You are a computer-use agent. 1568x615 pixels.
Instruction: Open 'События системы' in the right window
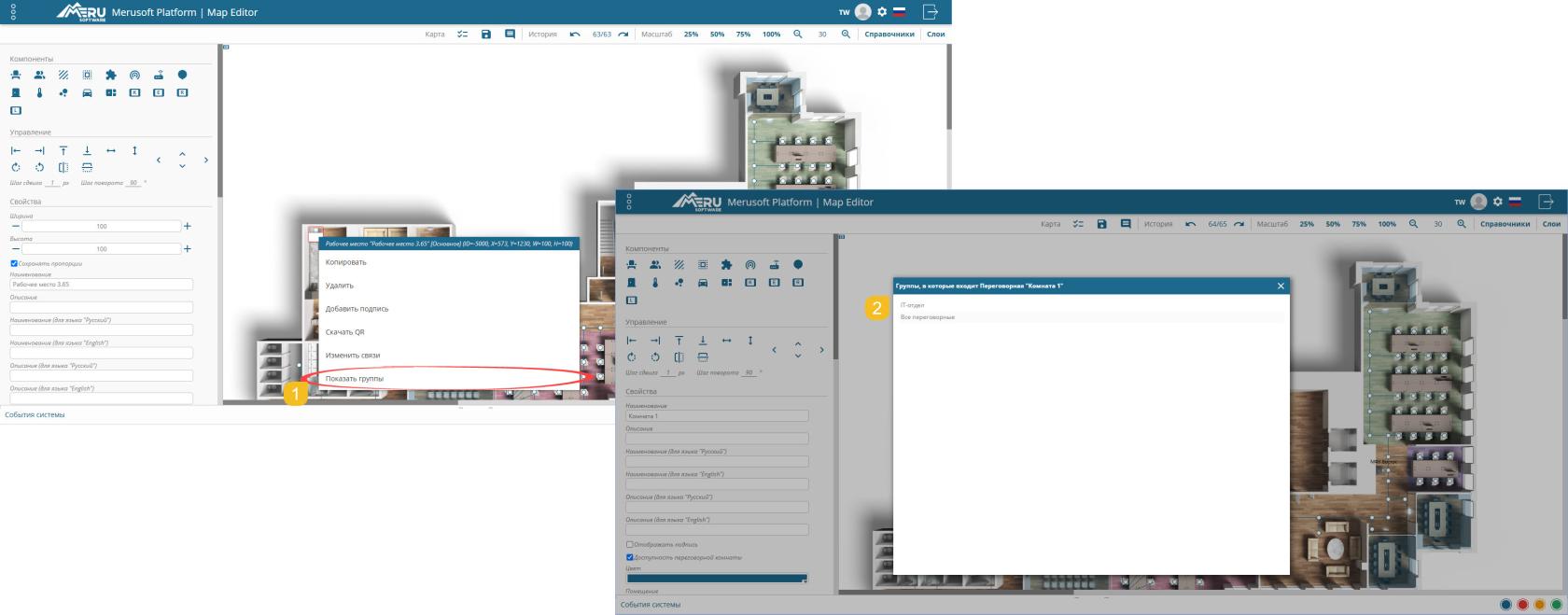click(x=651, y=605)
